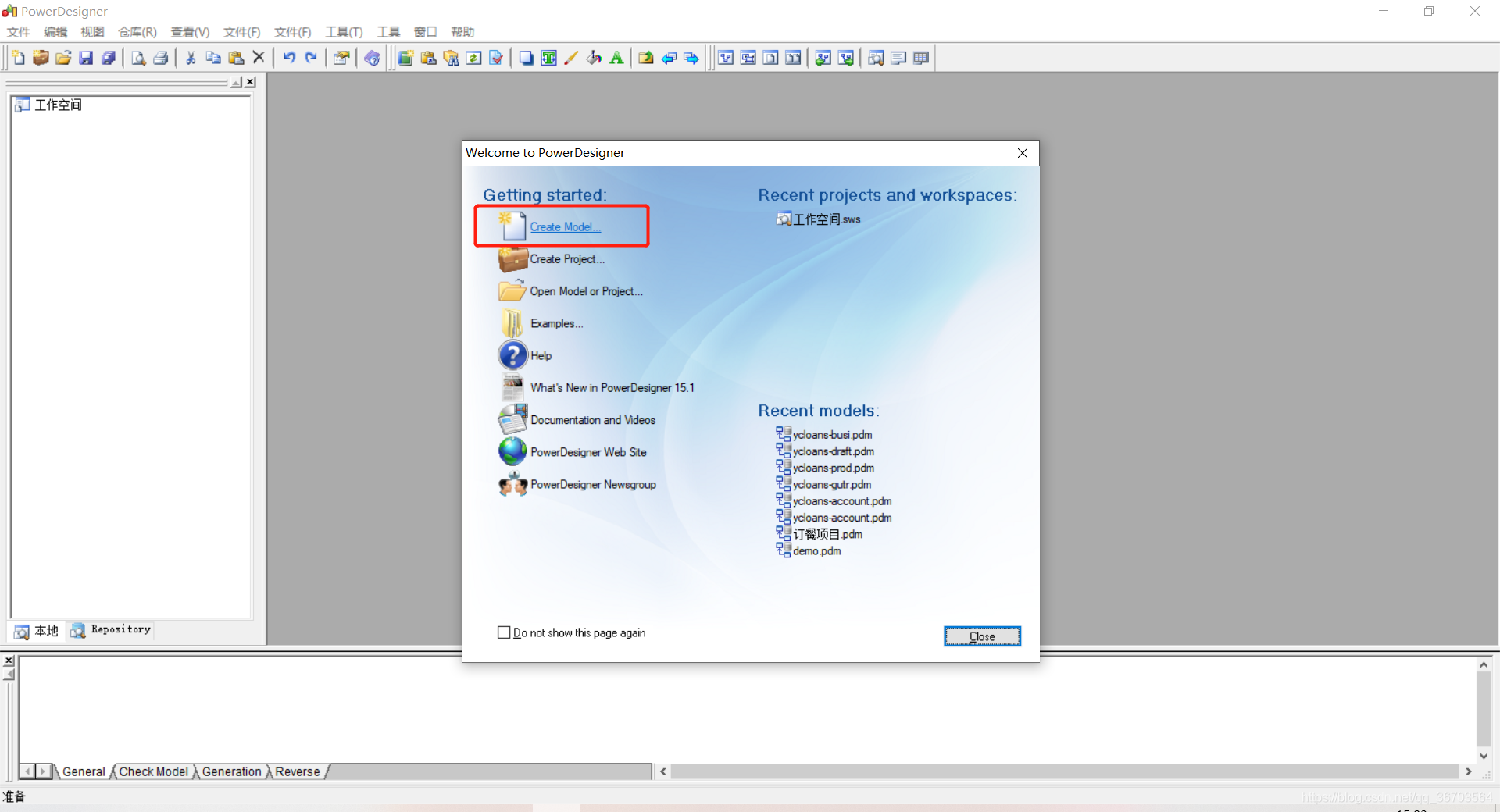Click the shadow rectangle toolbar icon
This screenshot has width=1500, height=812.
click(x=527, y=58)
